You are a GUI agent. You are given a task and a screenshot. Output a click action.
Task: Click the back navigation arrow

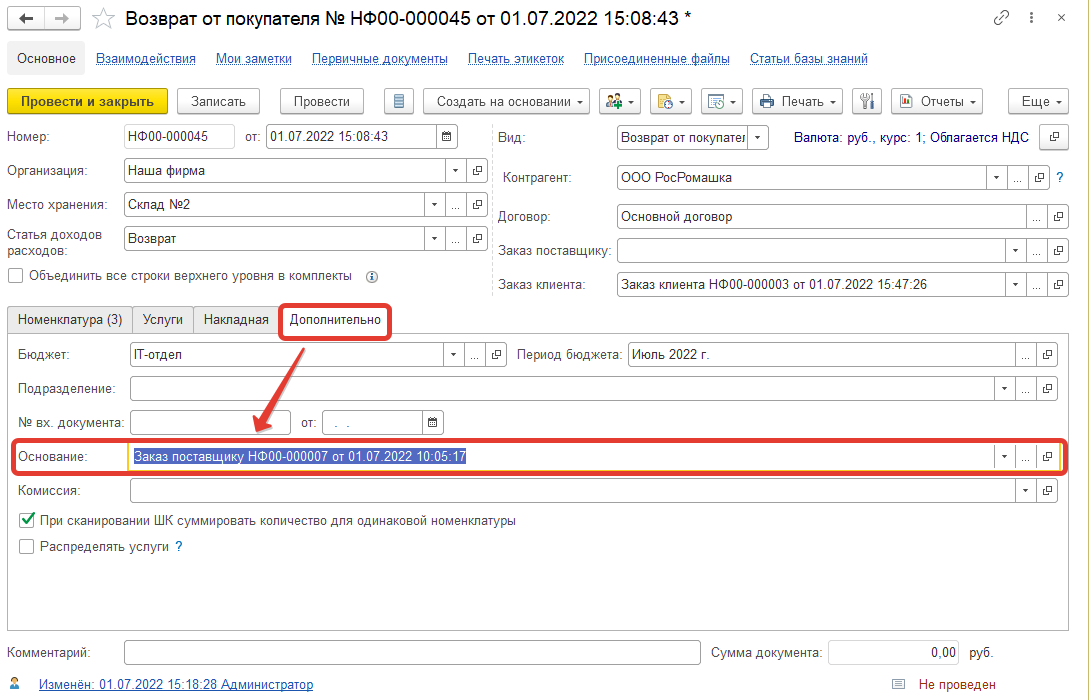pyautogui.click(x=27, y=19)
